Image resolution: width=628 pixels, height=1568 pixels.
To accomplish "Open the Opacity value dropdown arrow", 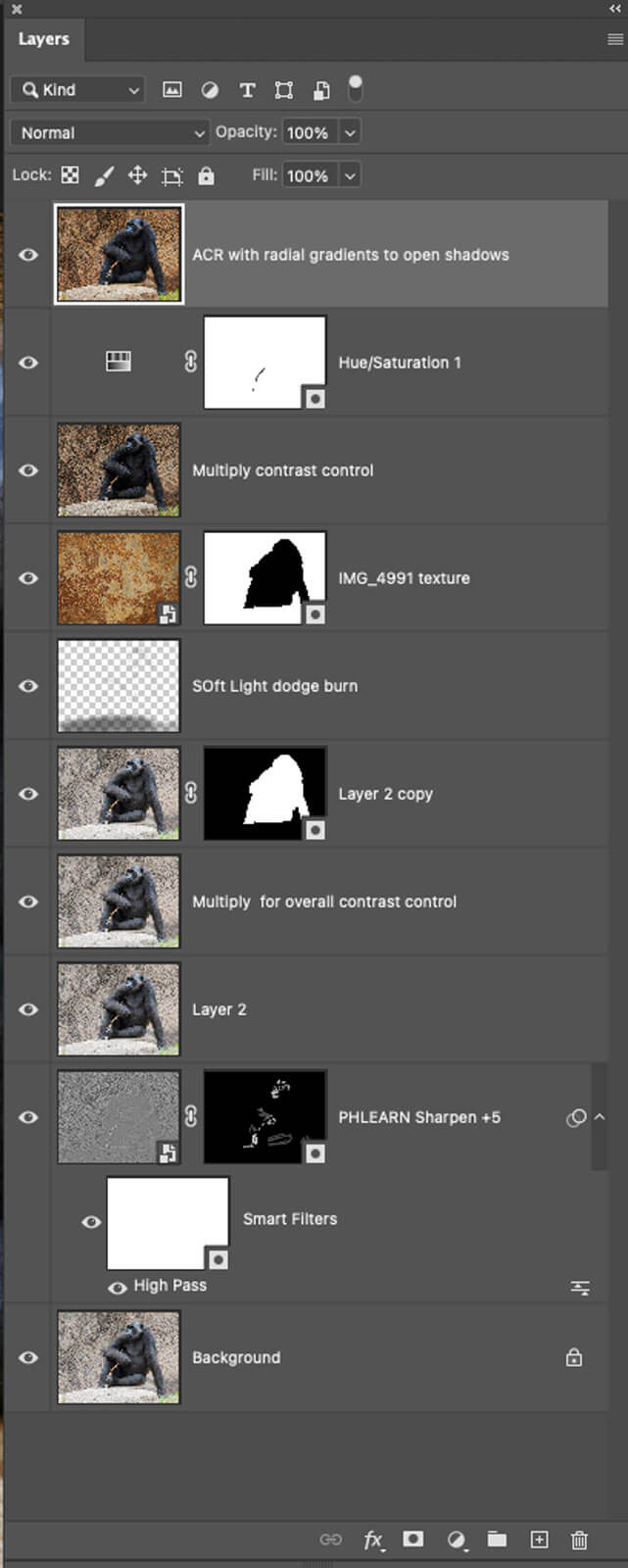I will pyautogui.click(x=350, y=132).
